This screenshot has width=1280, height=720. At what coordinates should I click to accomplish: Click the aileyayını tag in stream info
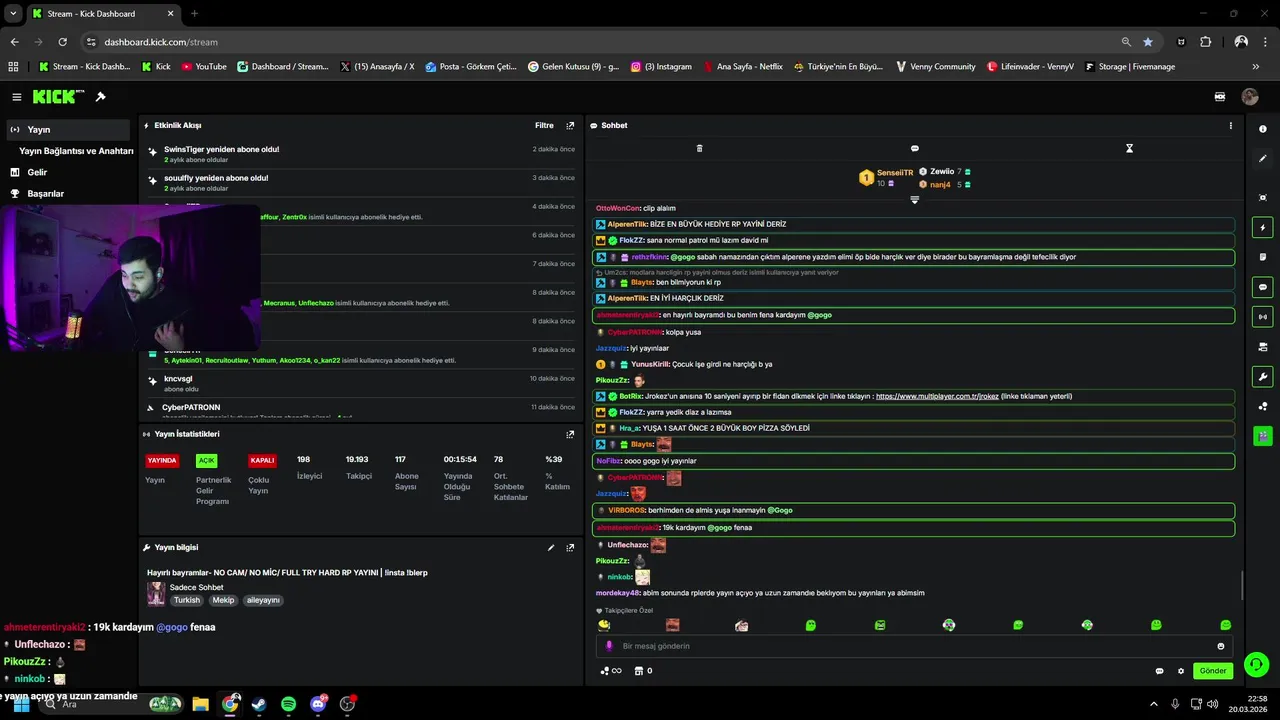coord(263,600)
